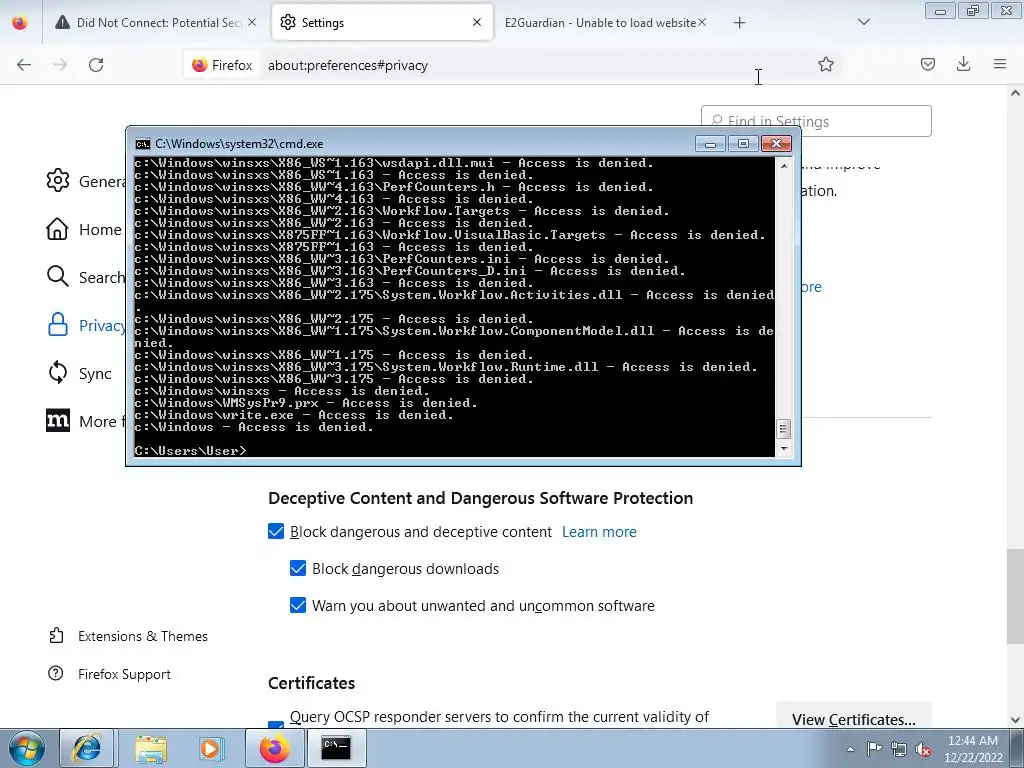Open Firefox Support link
Screen dimensions: 1024x768
[x=109, y=674]
